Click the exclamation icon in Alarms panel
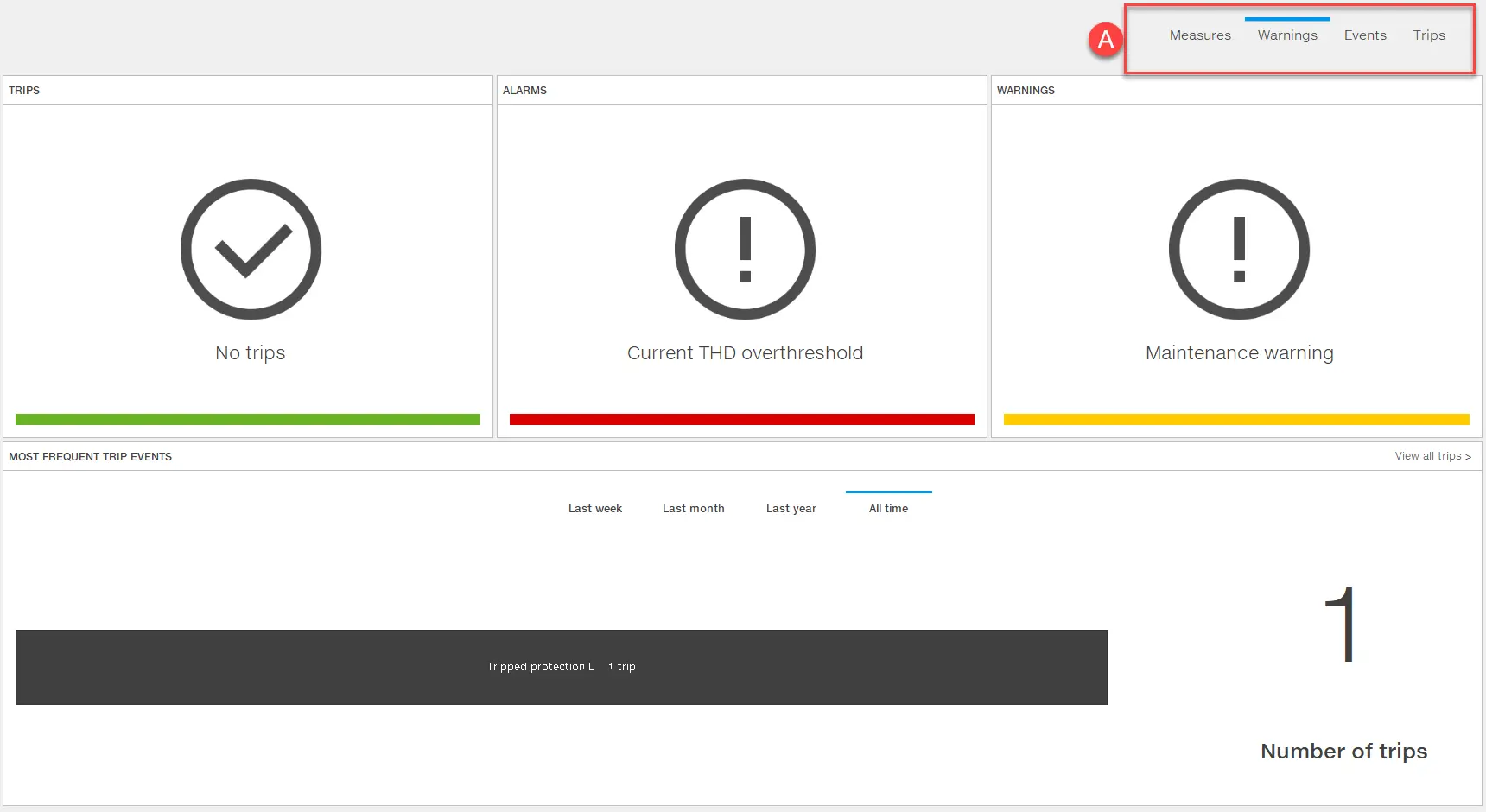The image size is (1486, 812). point(745,250)
